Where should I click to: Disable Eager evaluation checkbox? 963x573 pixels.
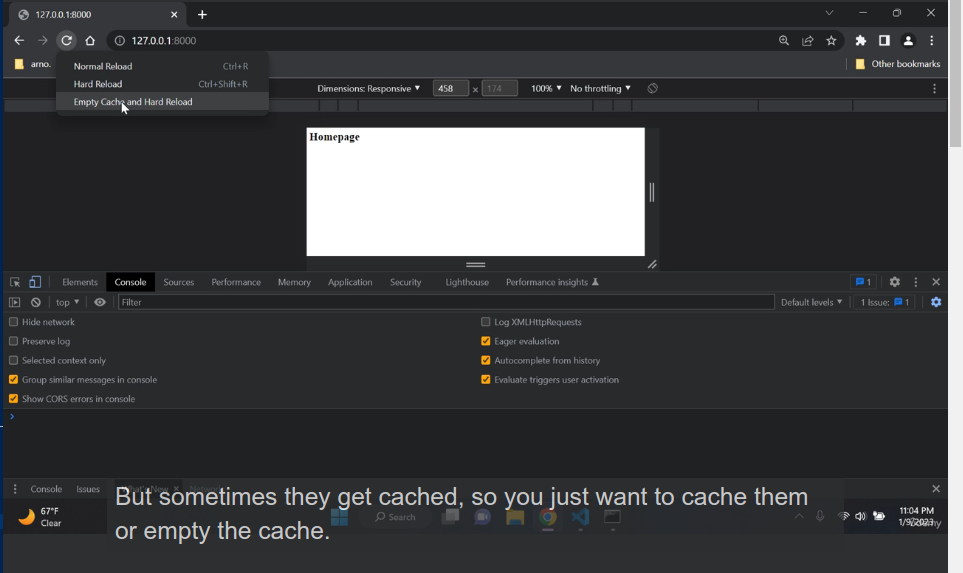pyautogui.click(x=486, y=341)
